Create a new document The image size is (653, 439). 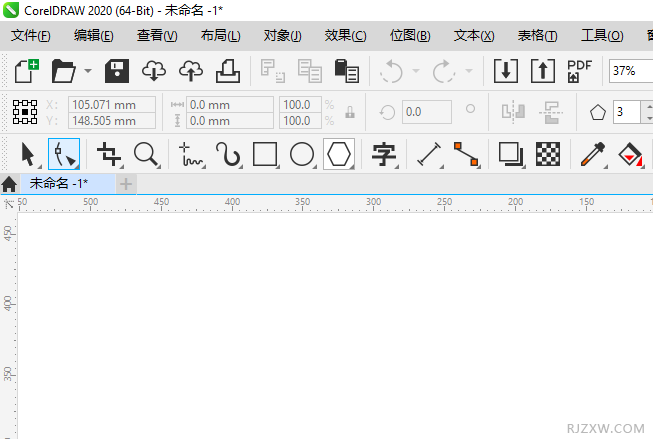coord(27,71)
